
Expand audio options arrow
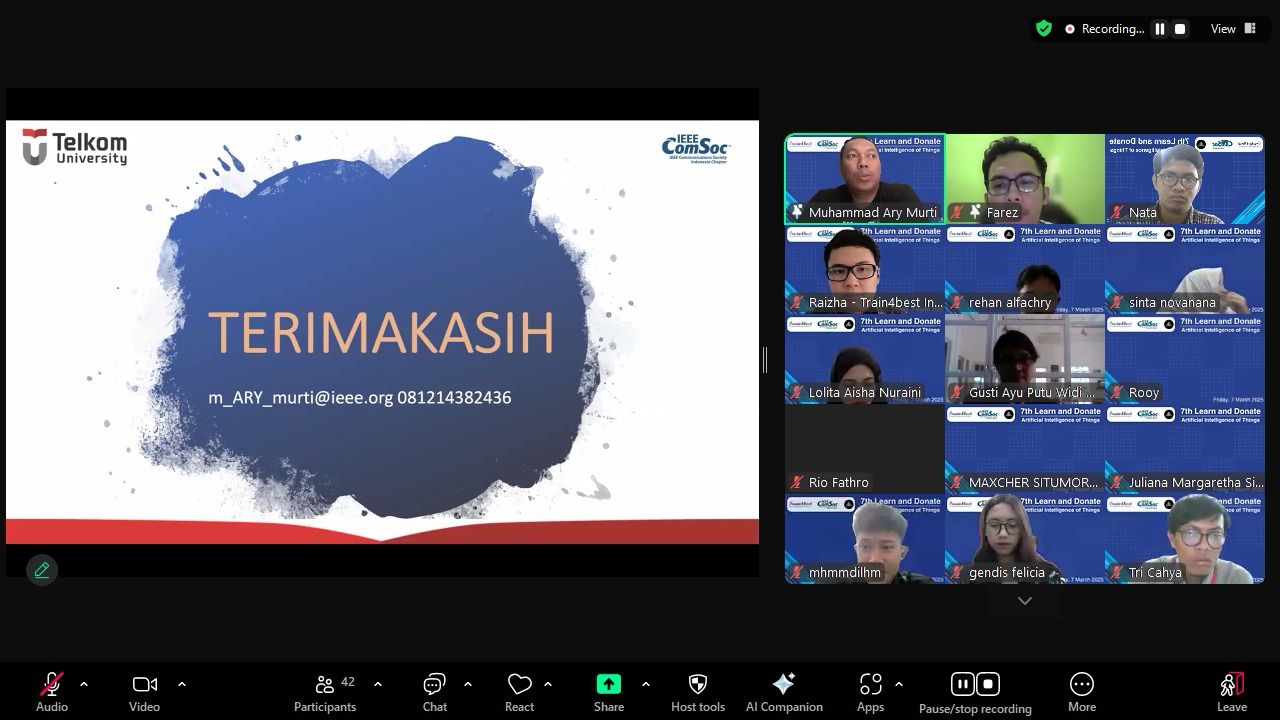click(x=84, y=685)
